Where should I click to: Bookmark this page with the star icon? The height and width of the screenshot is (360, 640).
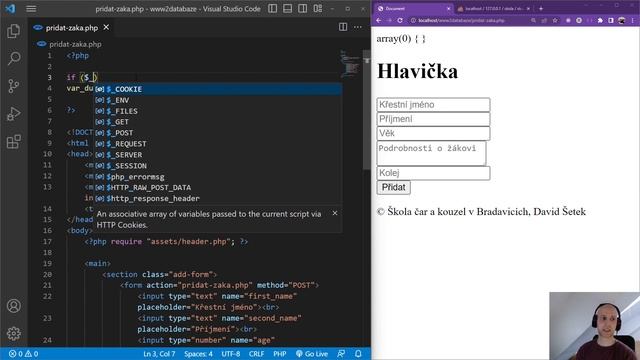click(555, 20)
